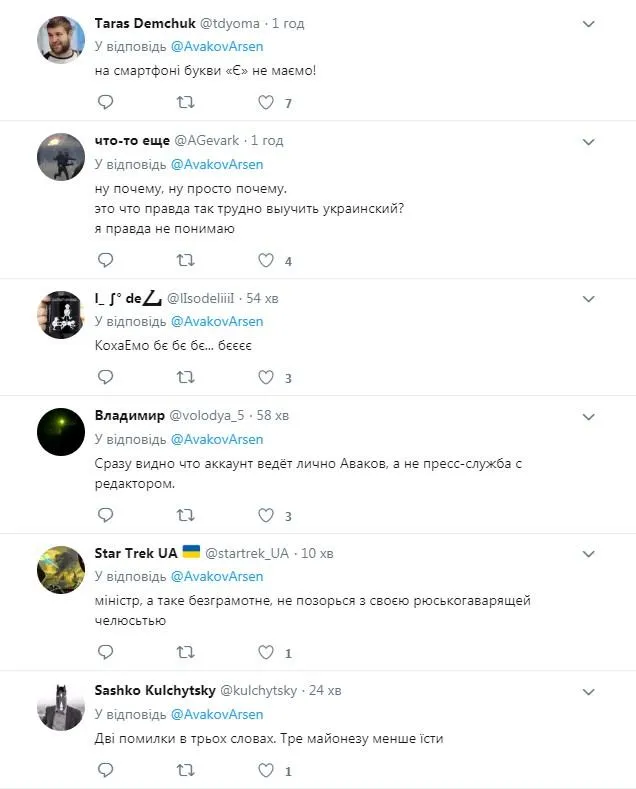
Task: Open more options on Владимир's tweet
Action: [x=588, y=415]
